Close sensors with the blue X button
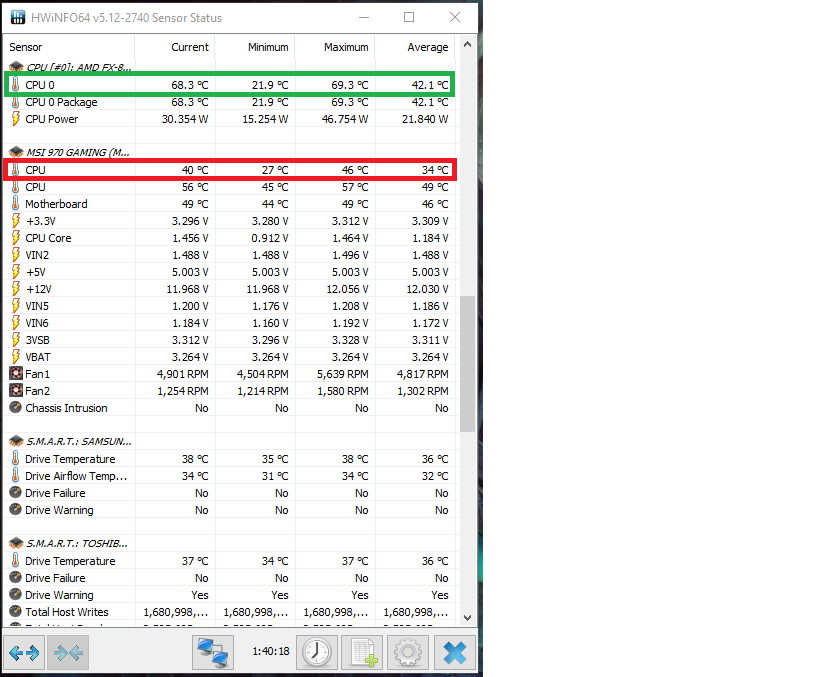 [x=454, y=652]
